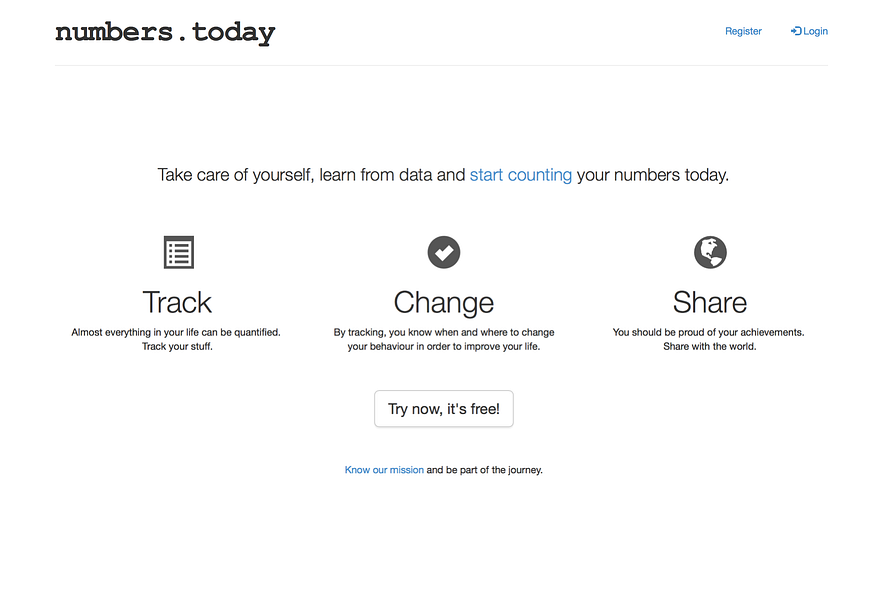Screen dimensions: 883x600
Task: Click the 'You should be proud' text
Action: click(x=708, y=332)
